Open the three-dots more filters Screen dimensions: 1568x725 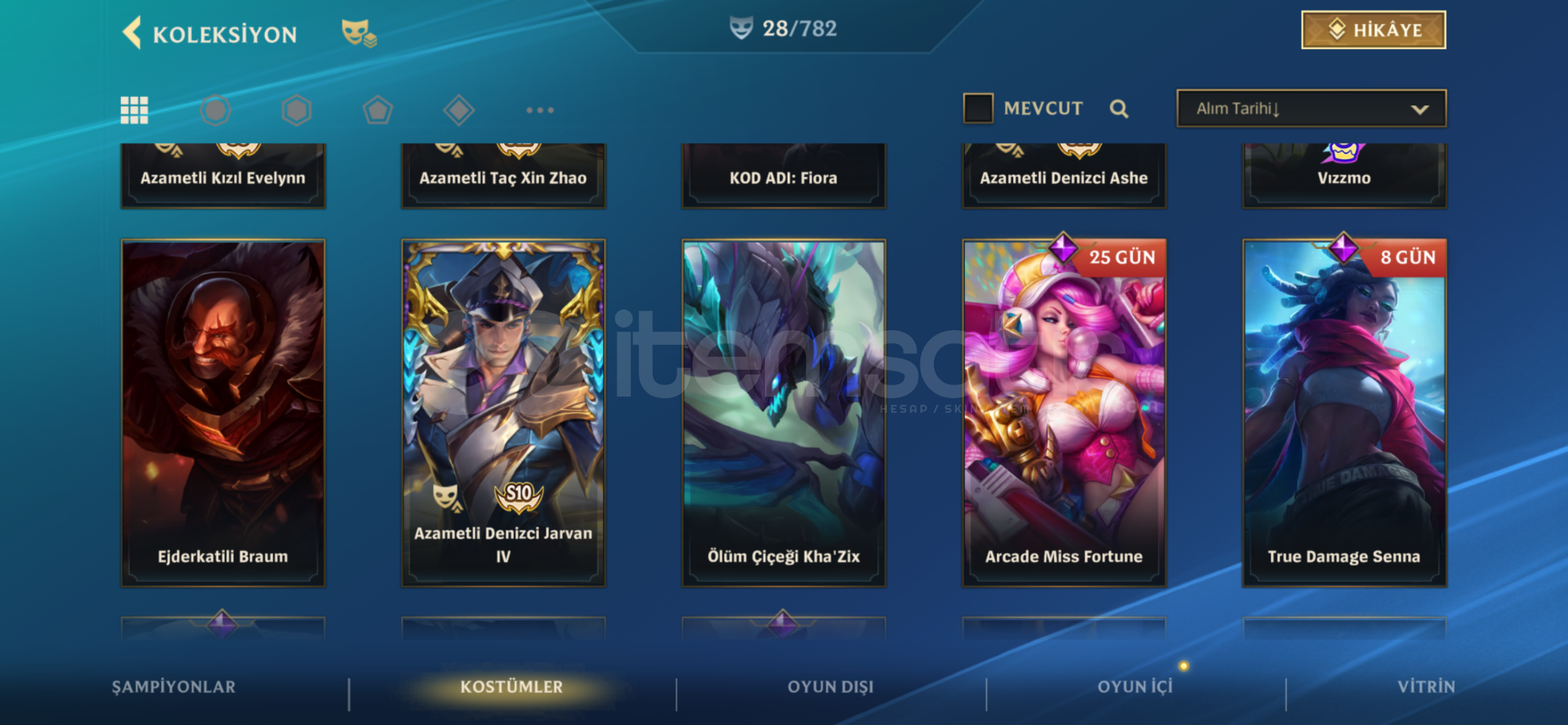(x=540, y=110)
